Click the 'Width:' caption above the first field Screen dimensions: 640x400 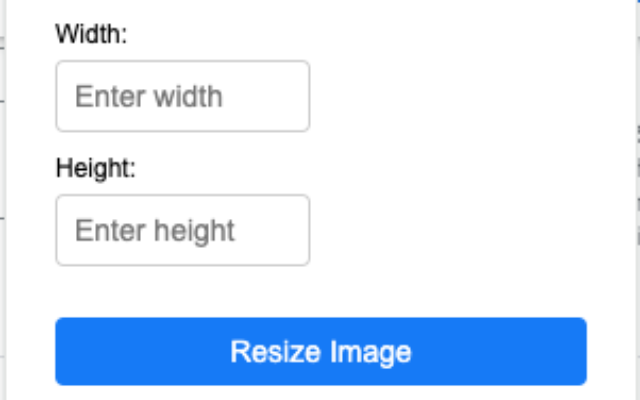tap(92, 36)
